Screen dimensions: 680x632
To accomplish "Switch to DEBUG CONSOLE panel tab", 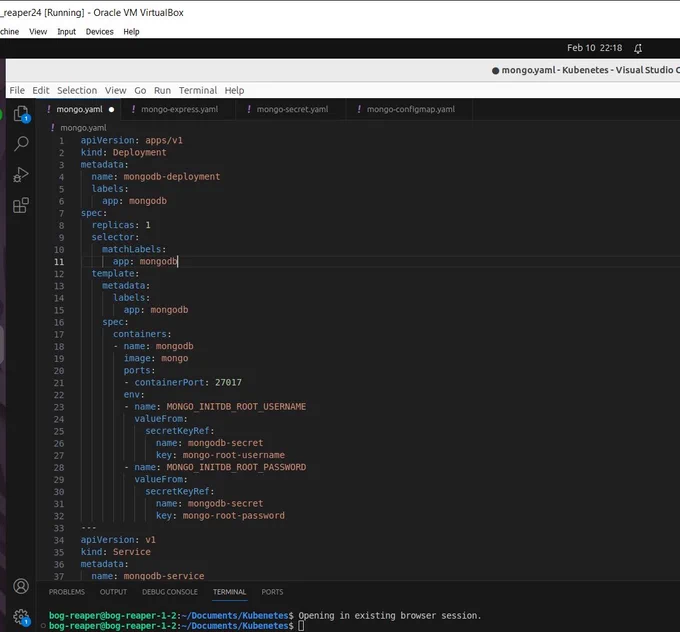I will pos(170,592).
